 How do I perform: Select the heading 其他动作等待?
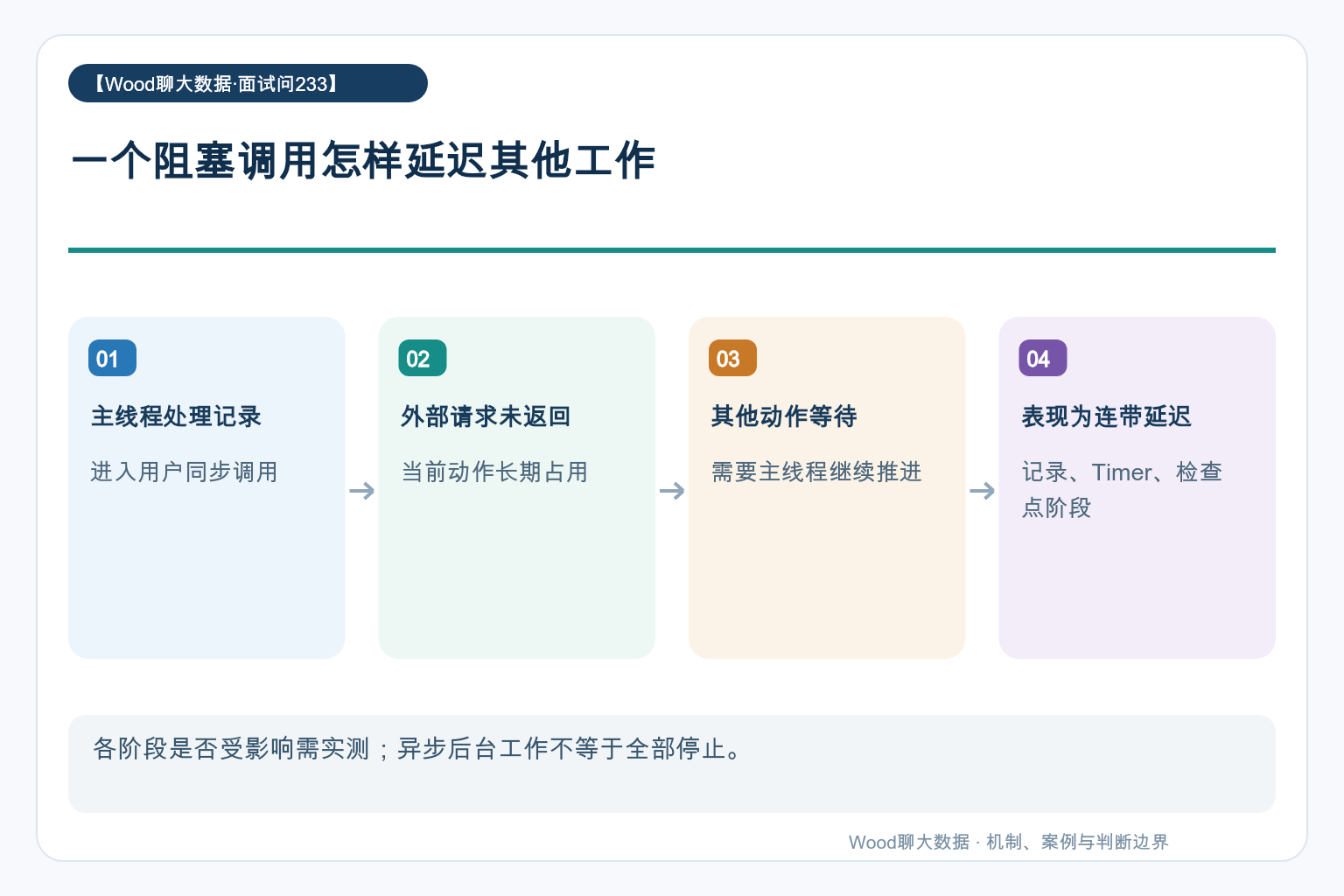click(784, 416)
